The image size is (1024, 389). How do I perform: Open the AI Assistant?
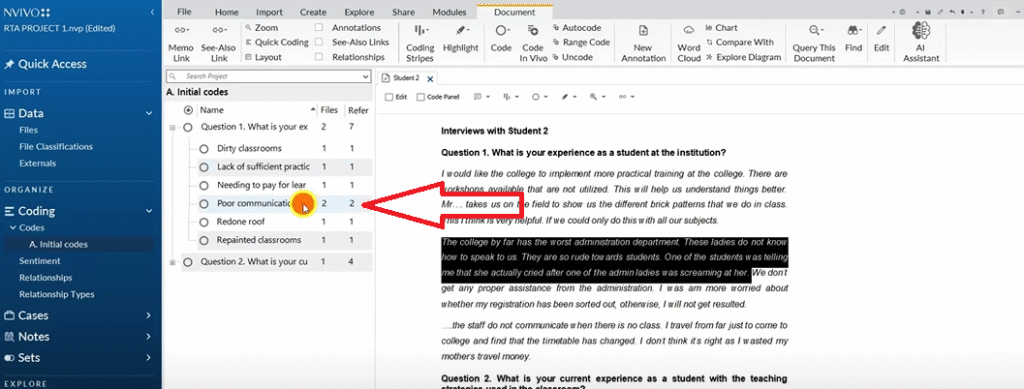[x=921, y=42]
